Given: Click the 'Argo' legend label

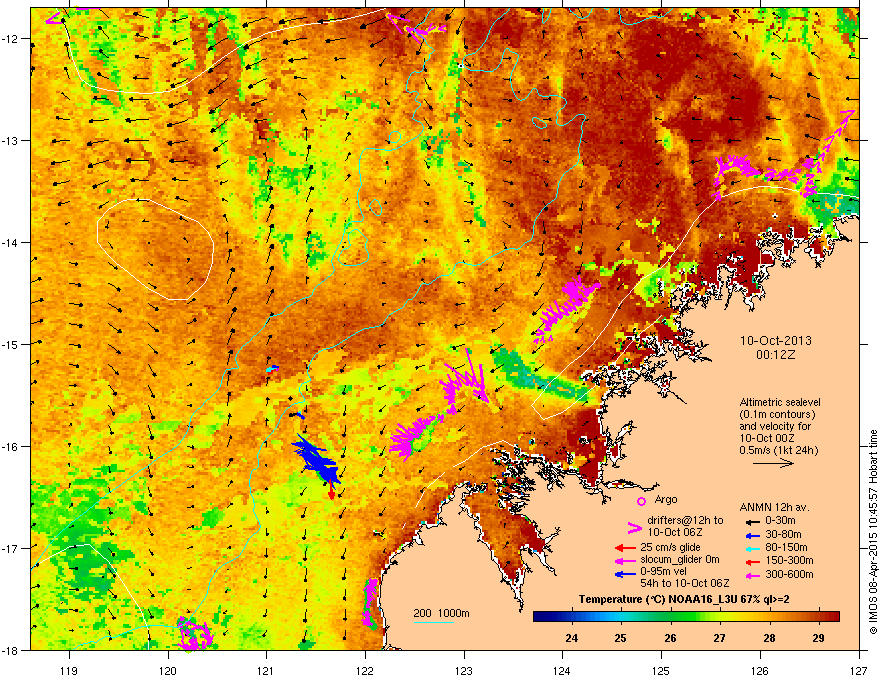Looking at the screenshot, I should coord(666,499).
